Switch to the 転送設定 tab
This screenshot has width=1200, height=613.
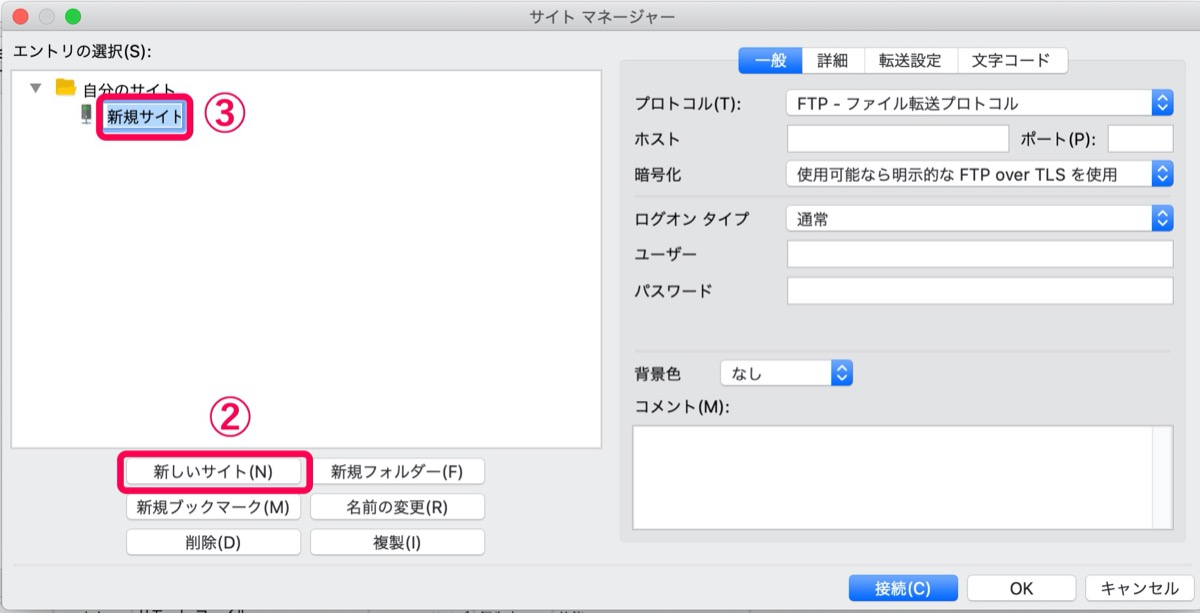pos(910,60)
